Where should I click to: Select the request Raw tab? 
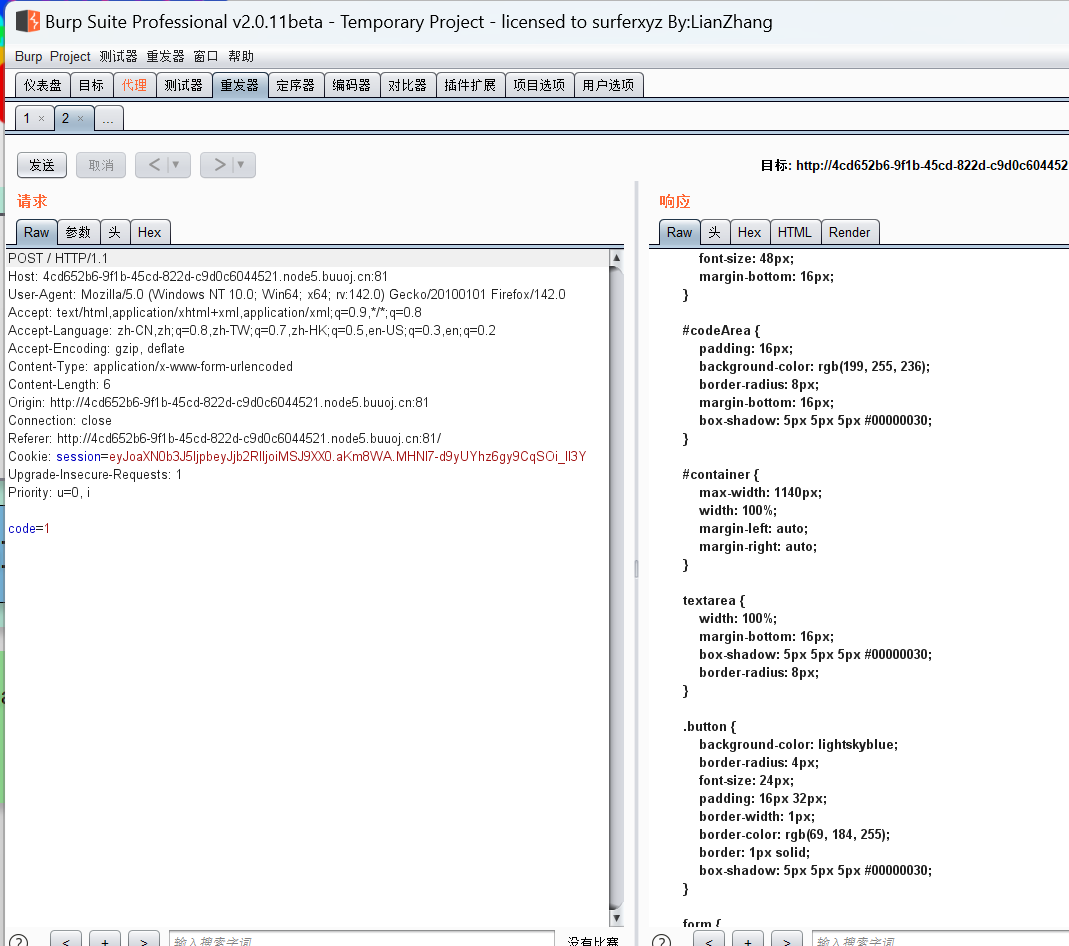tap(37, 232)
